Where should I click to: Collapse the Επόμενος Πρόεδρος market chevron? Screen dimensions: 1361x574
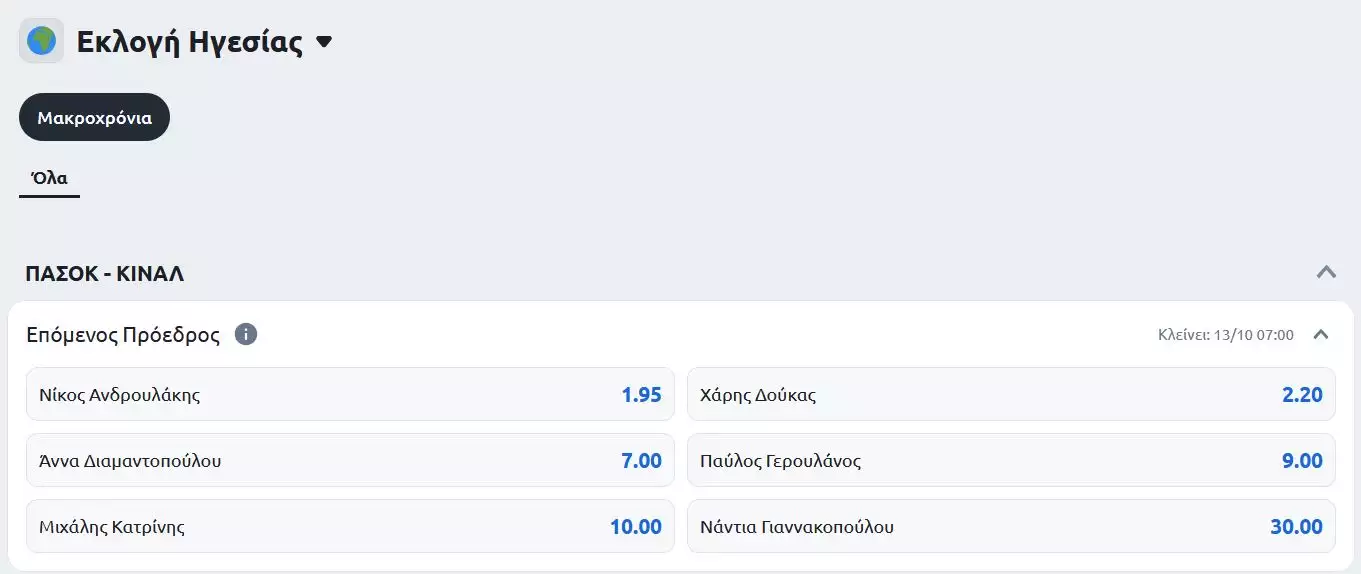1321,334
